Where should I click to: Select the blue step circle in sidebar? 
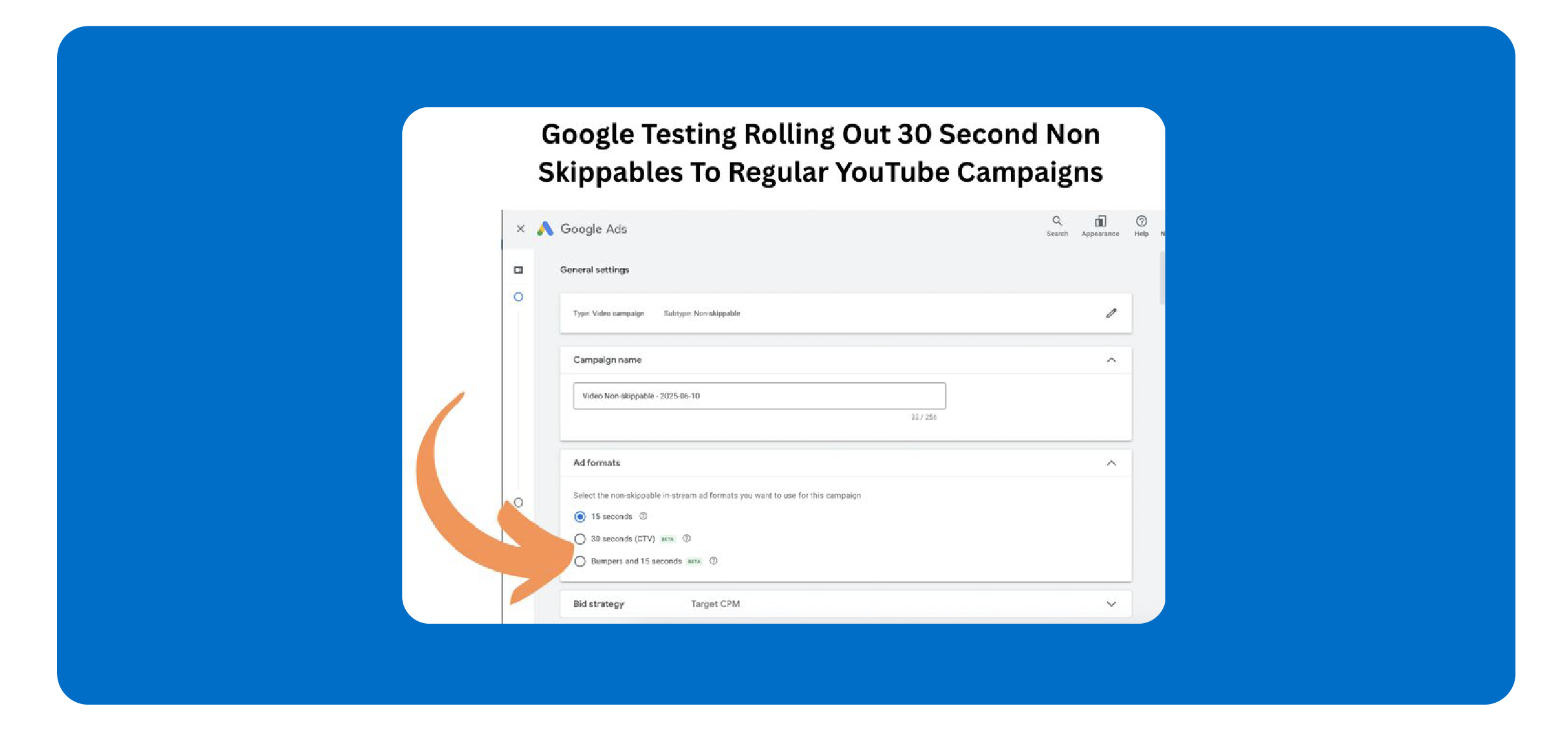pos(518,297)
